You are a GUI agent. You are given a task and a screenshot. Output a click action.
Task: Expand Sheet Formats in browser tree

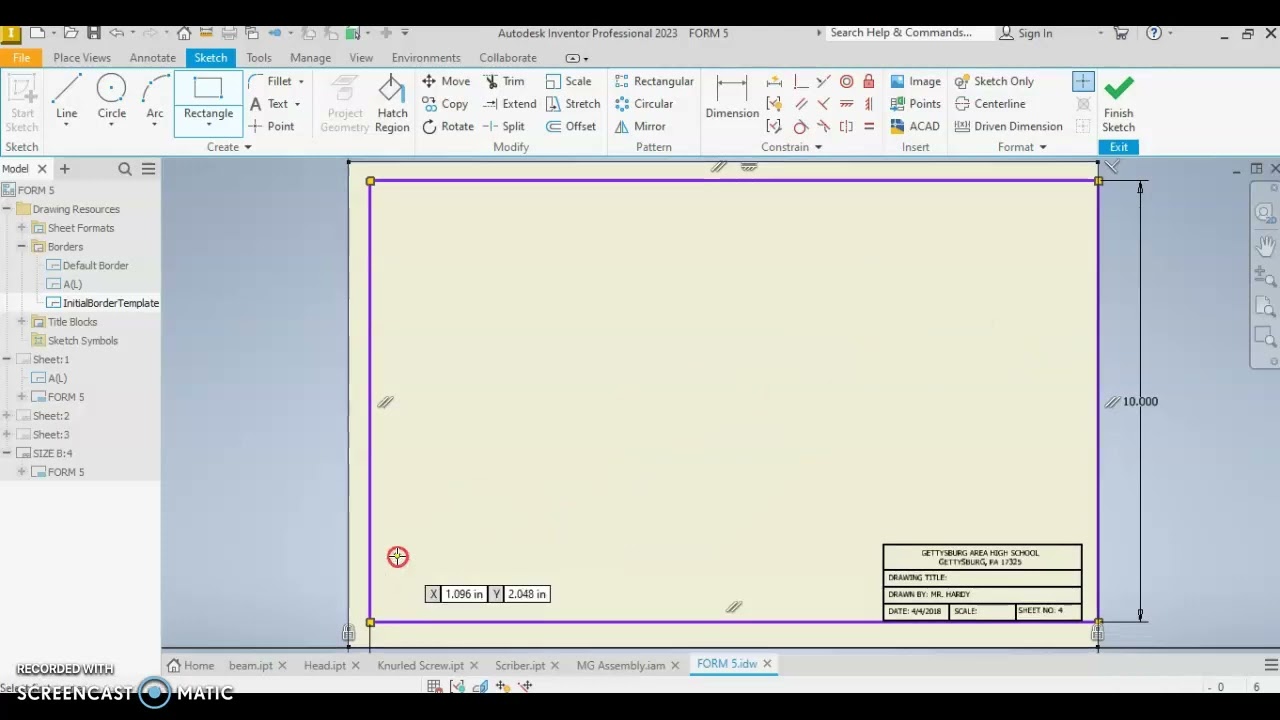tap(22, 228)
